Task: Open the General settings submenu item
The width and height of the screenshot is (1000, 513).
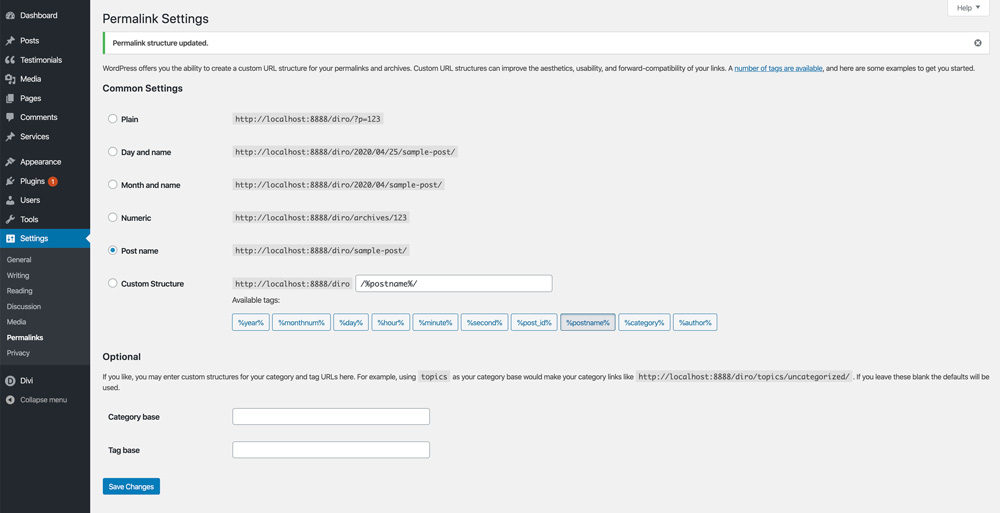Action: [x=19, y=260]
